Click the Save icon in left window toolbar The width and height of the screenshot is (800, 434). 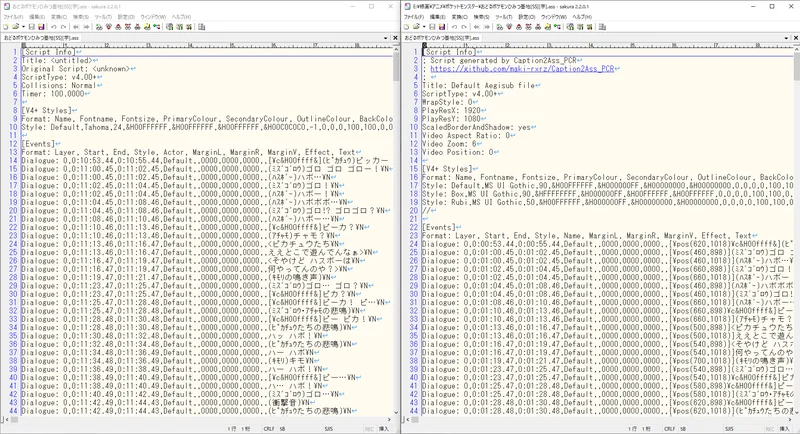click(x=32, y=27)
